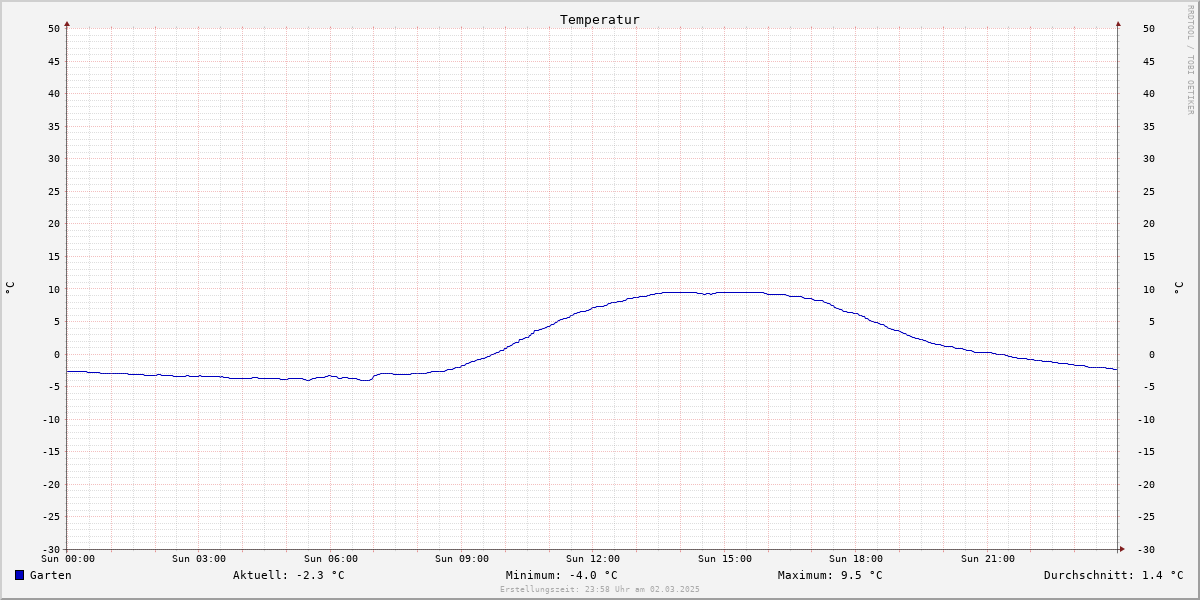Click the 'Sun 00:00' x-axis label
1200x600 pixels.
pyautogui.click(x=68, y=559)
